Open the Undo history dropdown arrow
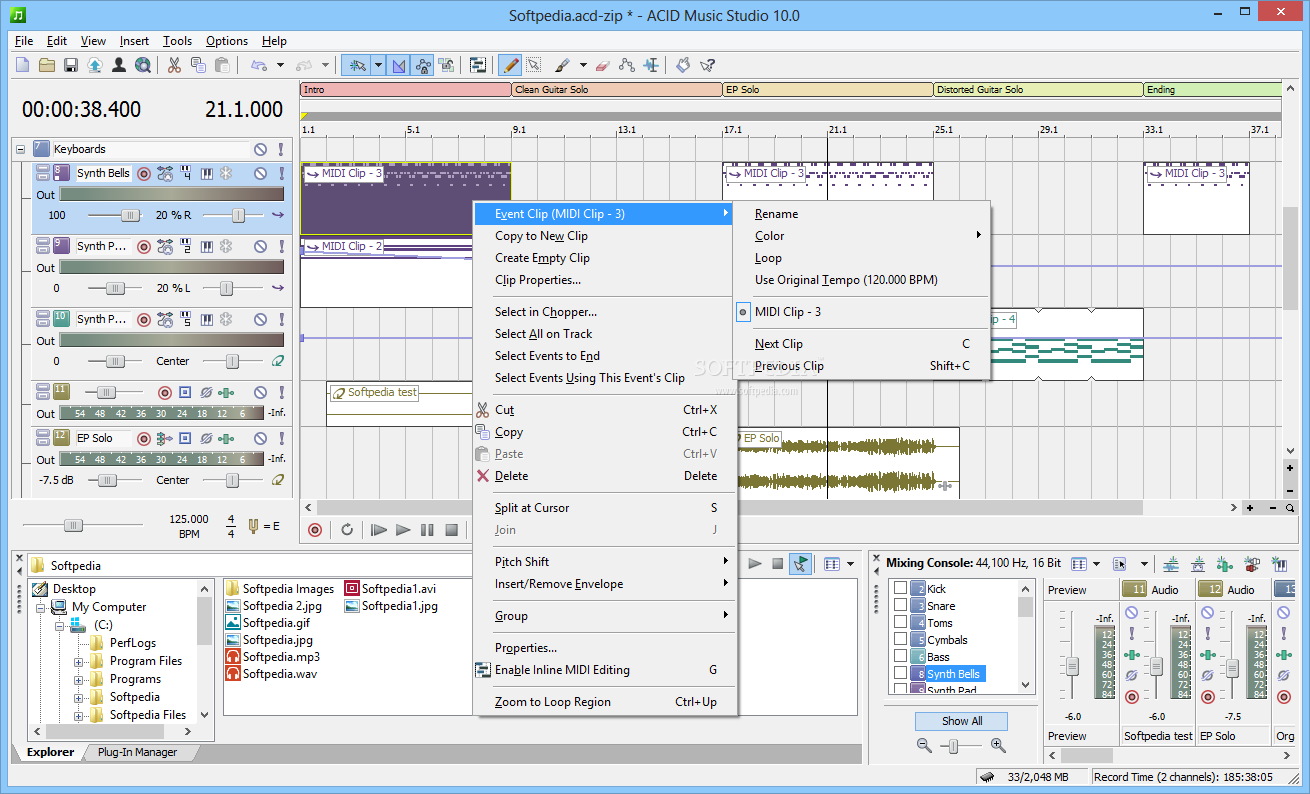 tap(280, 65)
